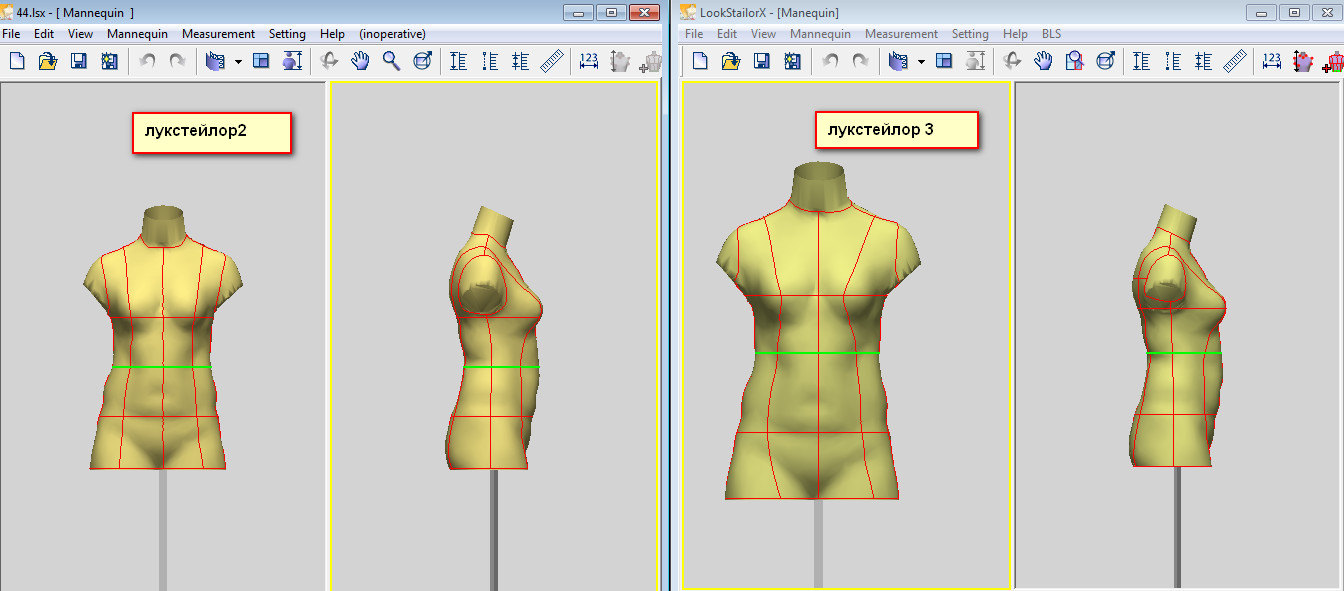
Task: Open File menu in LookStailorX window
Action: (694, 34)
